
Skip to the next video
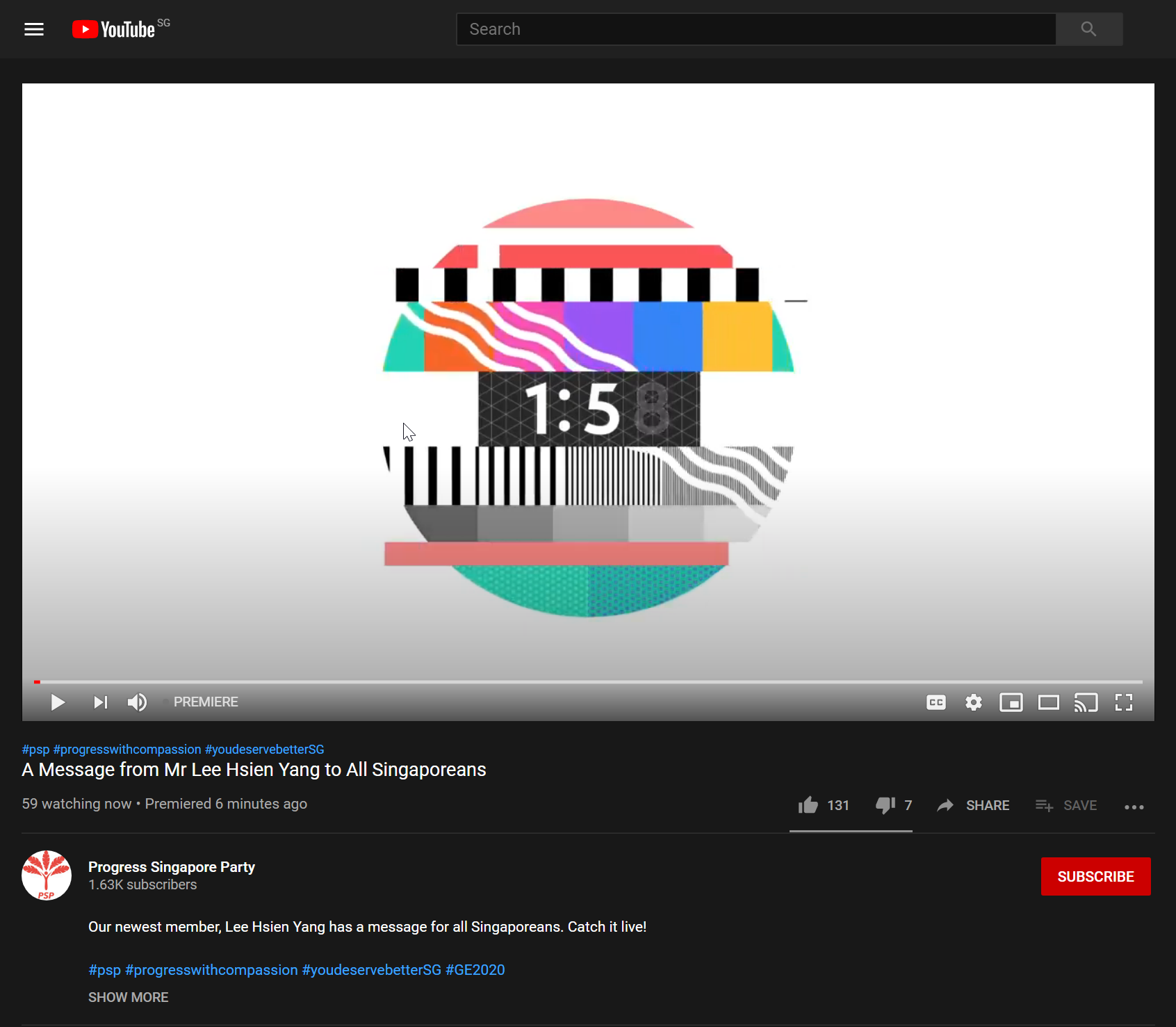[101, 702]
